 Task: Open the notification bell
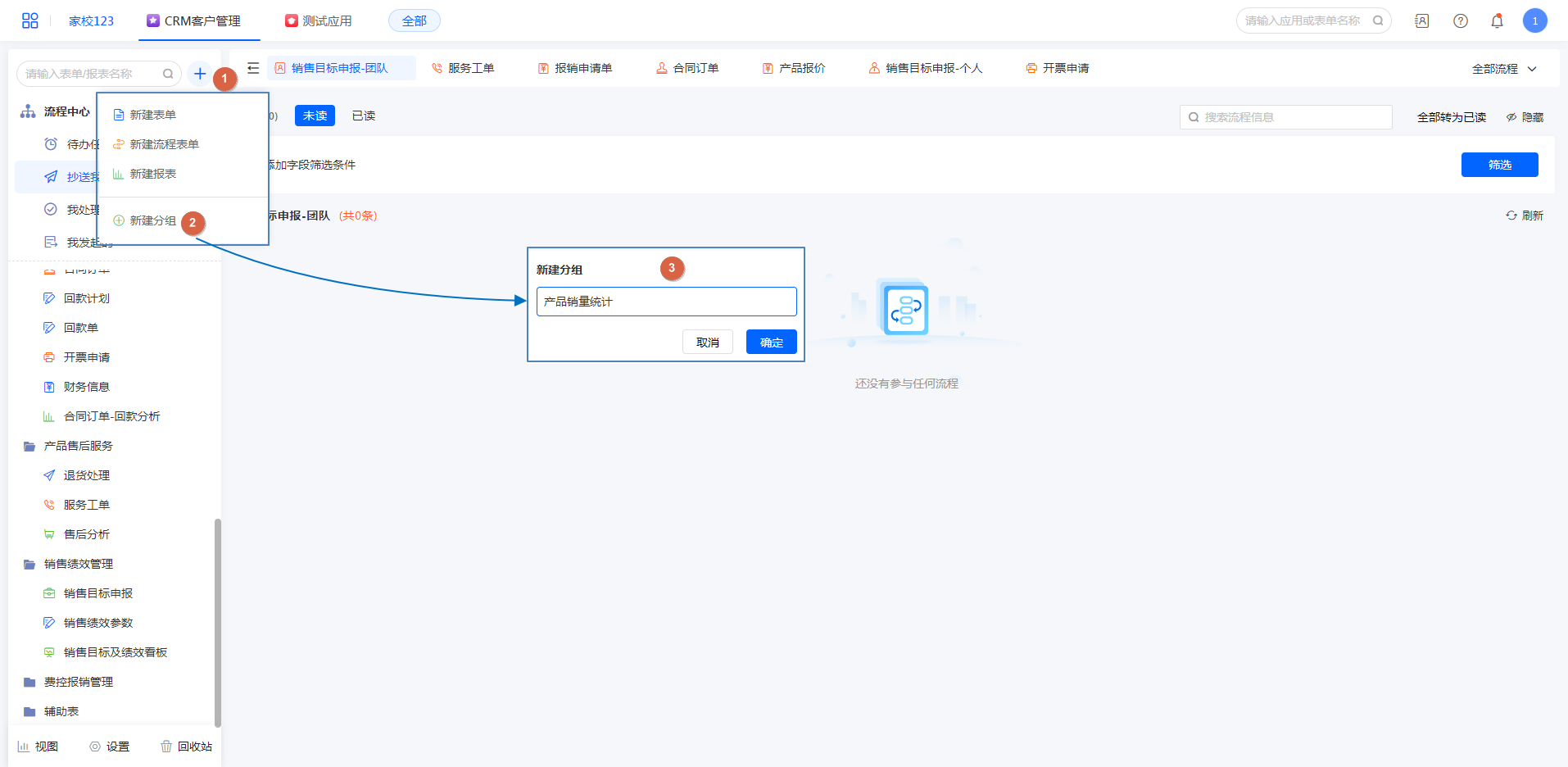coord(1497,21)
